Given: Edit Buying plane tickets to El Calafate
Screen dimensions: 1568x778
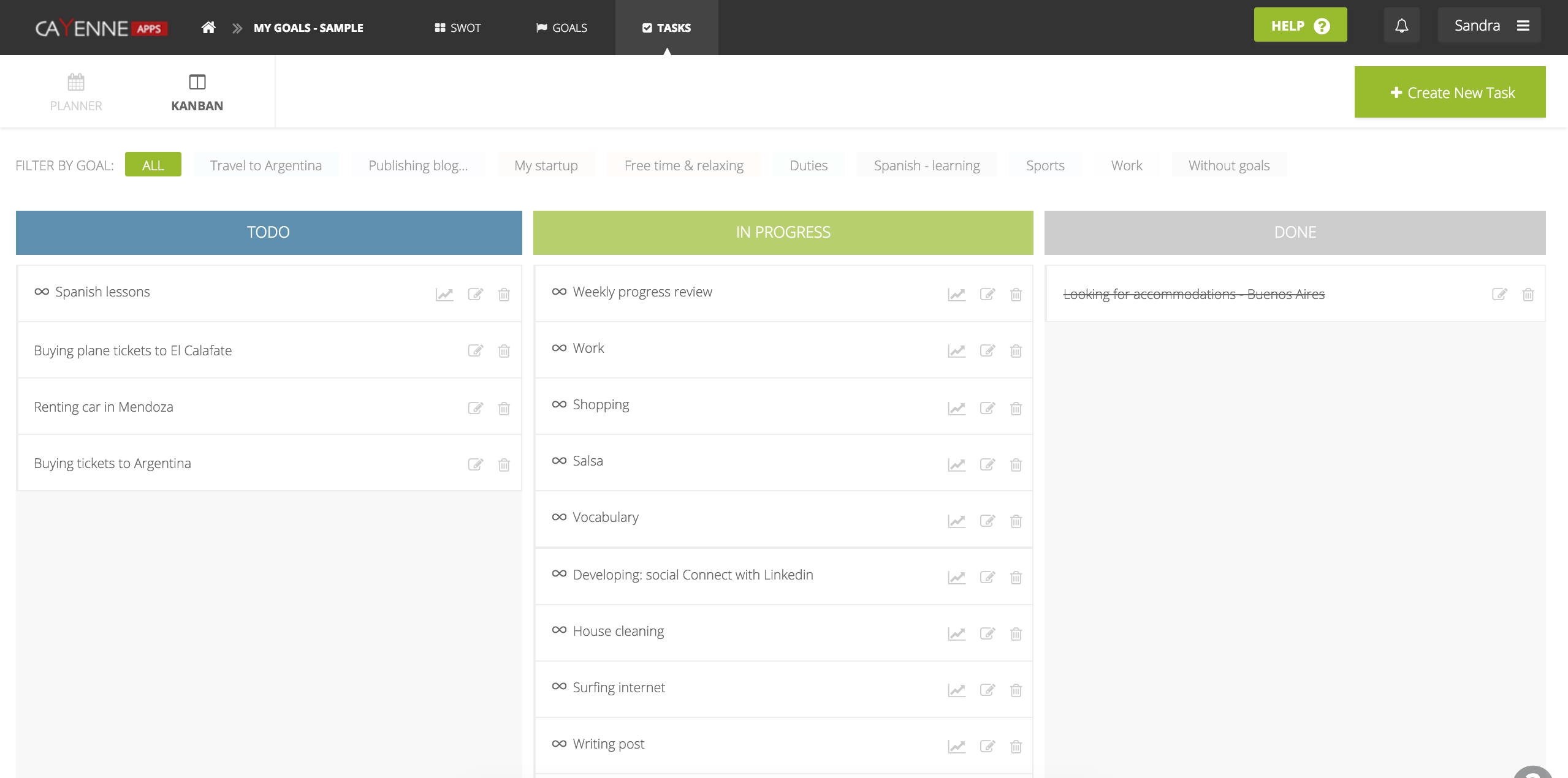Looking at the screenshot, I should [476, 351].
